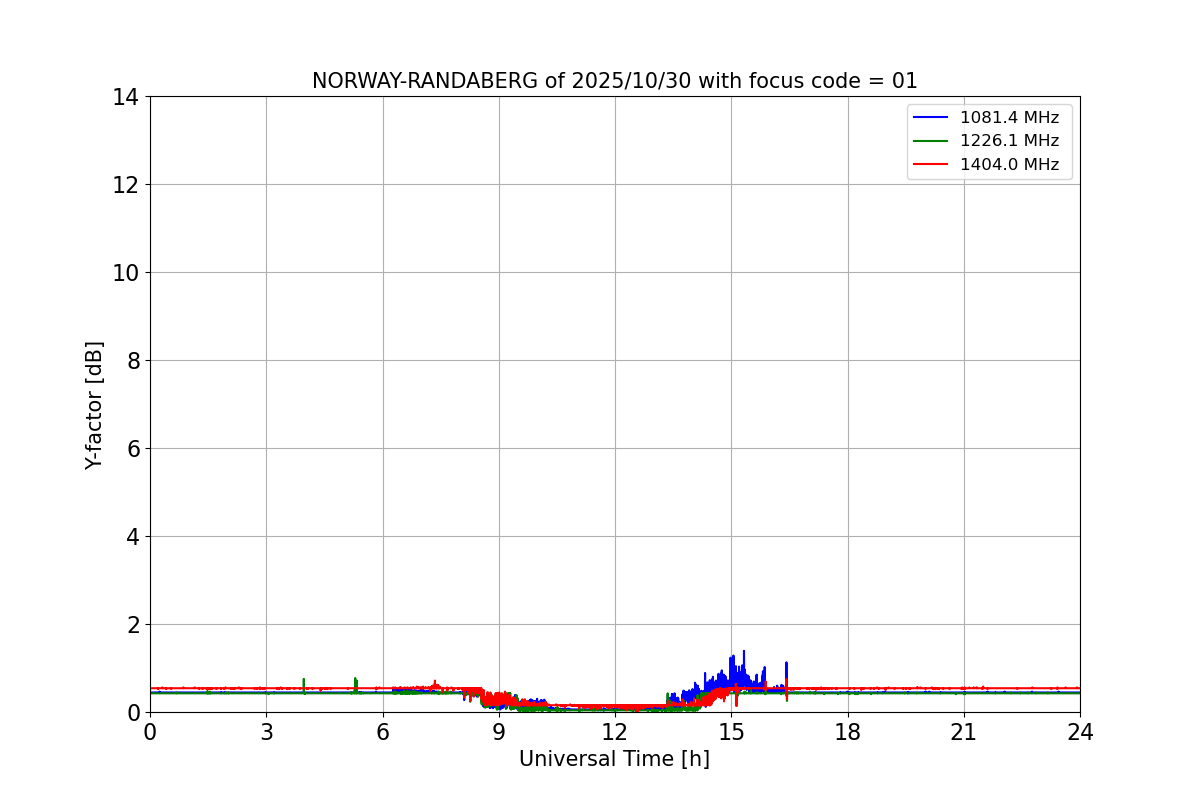Select the 1404.0 MHz legend label
The image size is (1200, 800).
tap(1009, 164)
